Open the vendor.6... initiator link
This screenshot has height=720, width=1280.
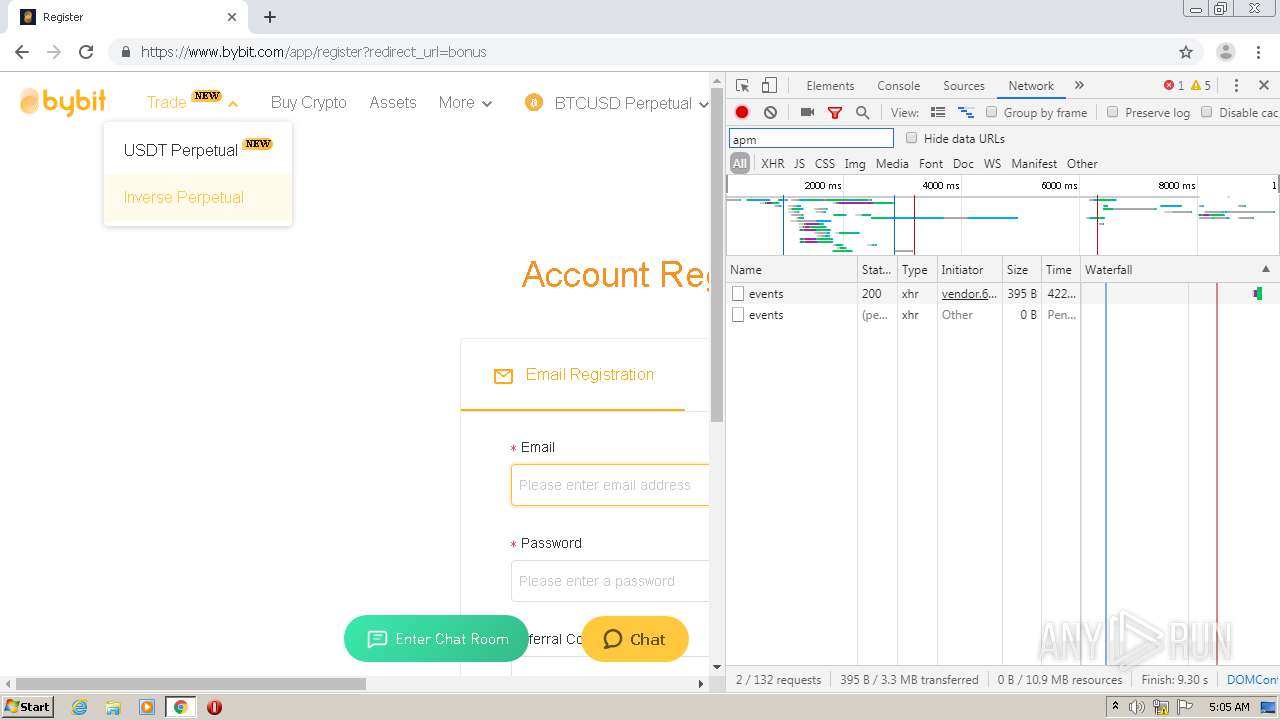[969, 294]
